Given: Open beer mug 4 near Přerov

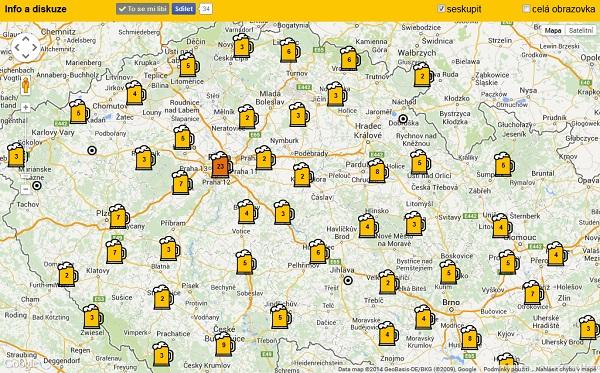Looking at the screenshot, I should 557,254.
